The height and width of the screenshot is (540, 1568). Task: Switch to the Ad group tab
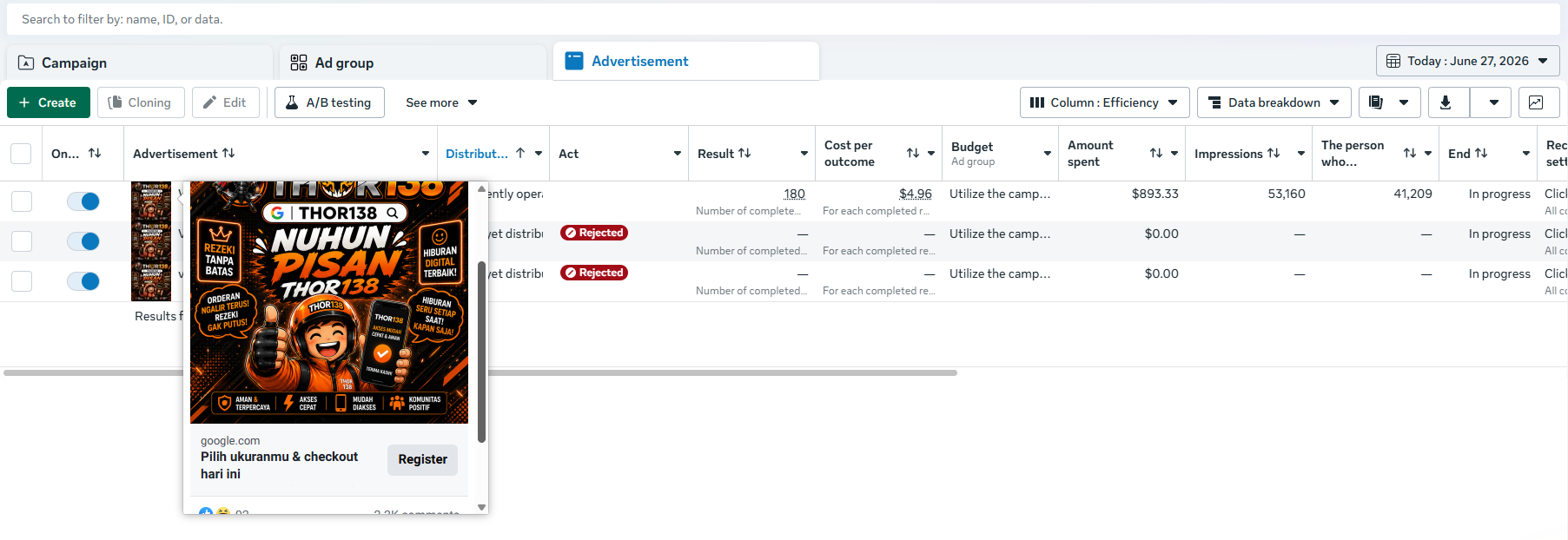(x=413, y=63)
